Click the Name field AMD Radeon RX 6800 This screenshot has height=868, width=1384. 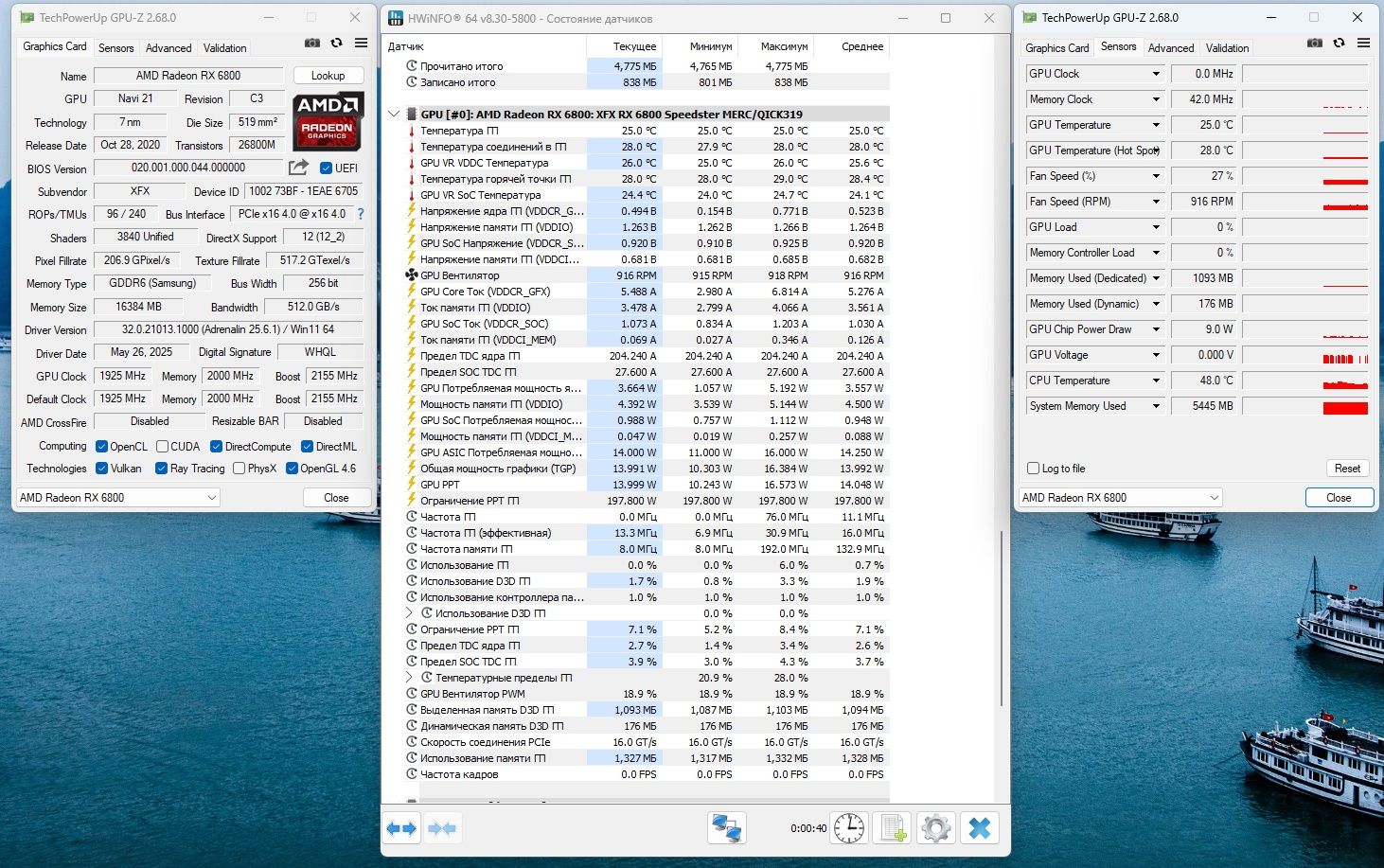[188, 76]
